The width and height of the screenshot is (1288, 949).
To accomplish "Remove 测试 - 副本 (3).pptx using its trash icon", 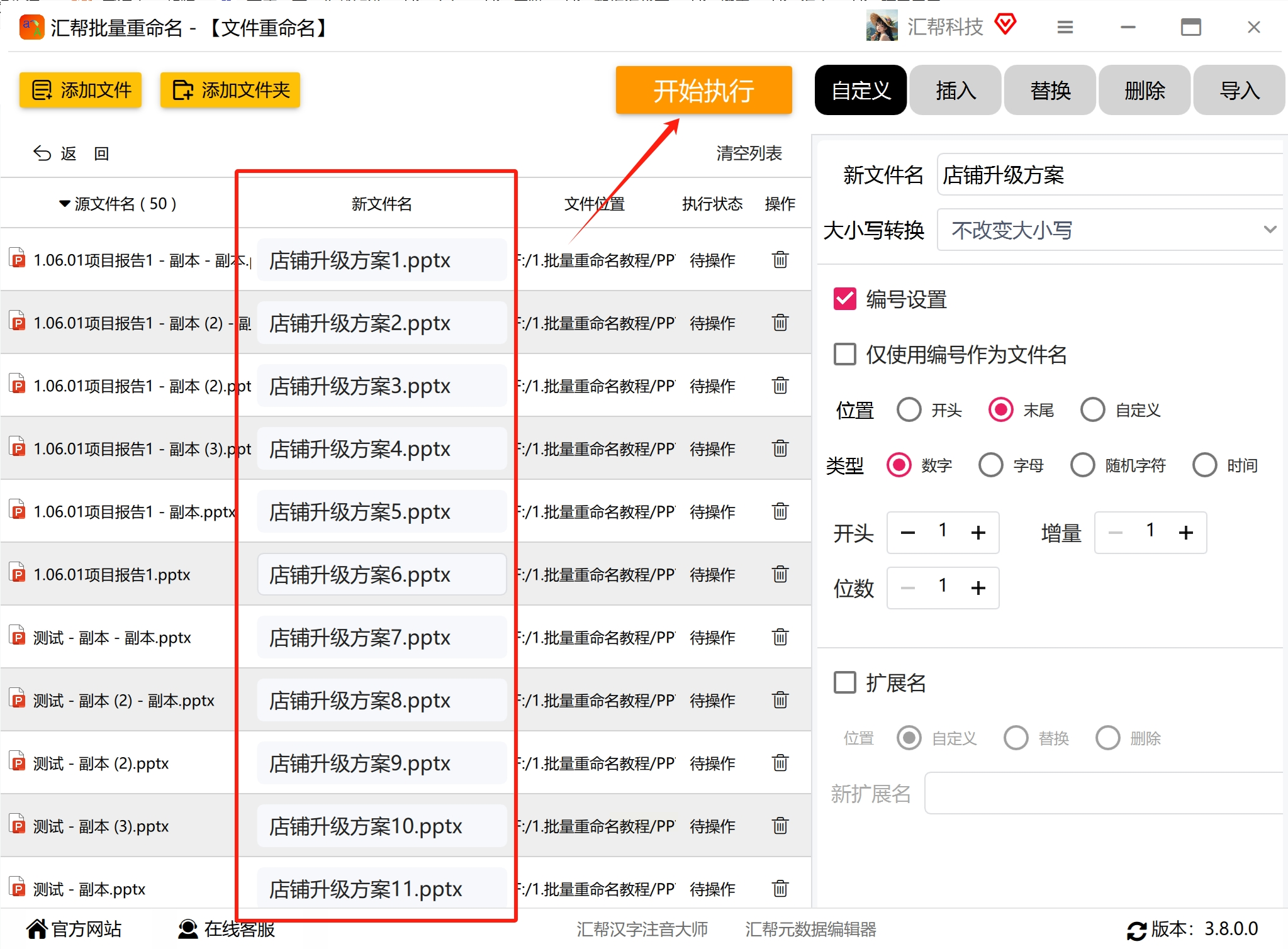I will [x=780, y=826].
